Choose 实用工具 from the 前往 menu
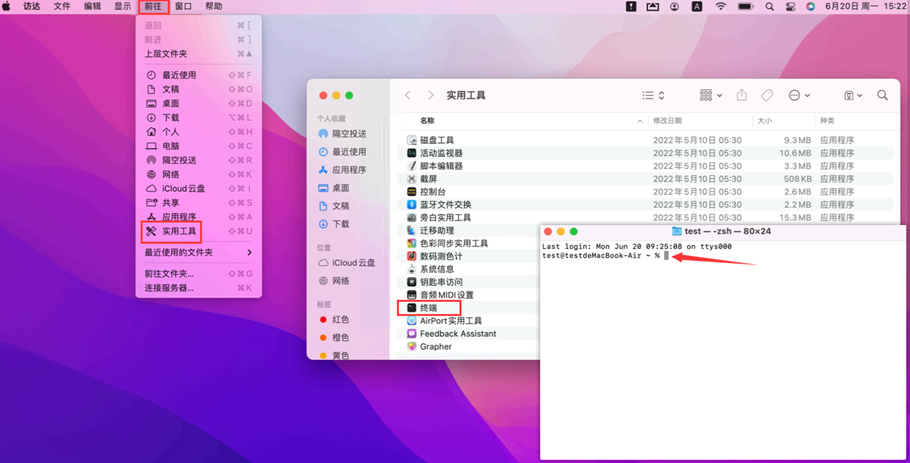 179,231
